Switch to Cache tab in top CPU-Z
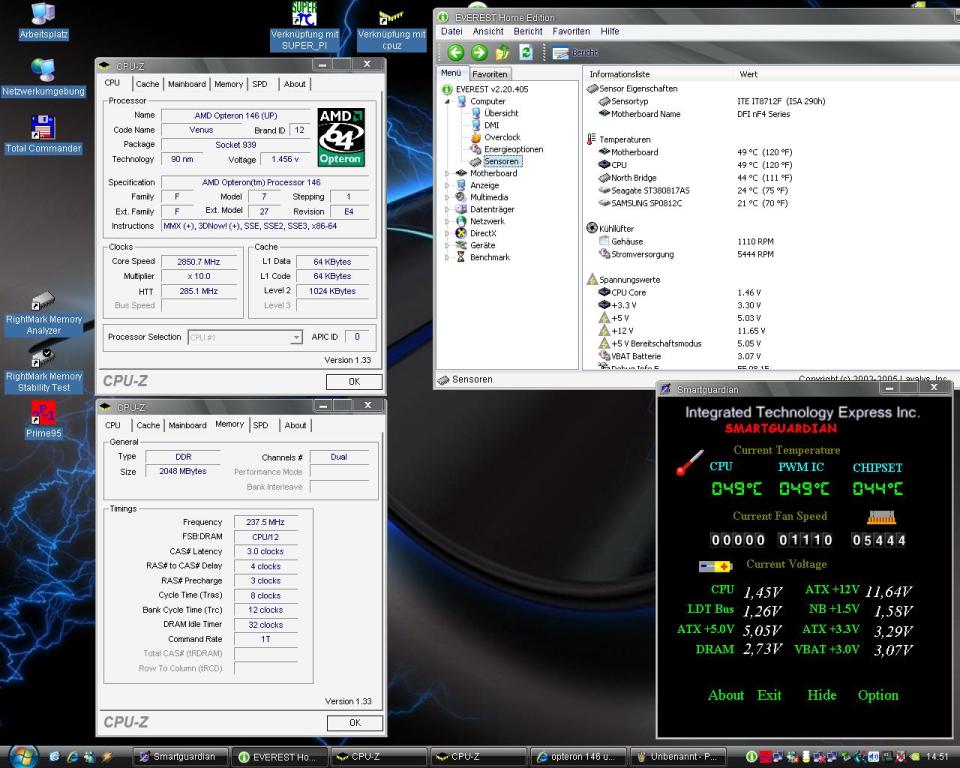 (148, 84)
